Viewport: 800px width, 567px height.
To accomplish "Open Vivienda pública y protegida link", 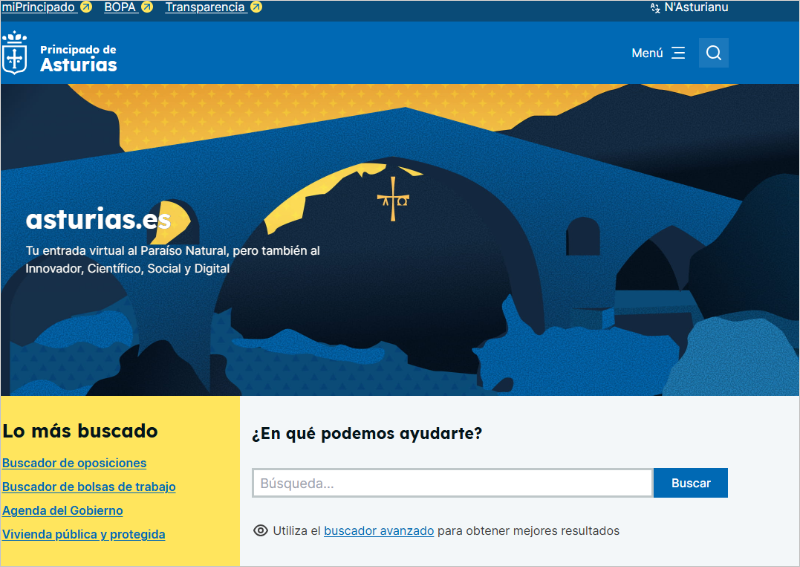I will click(x=84, y=534).
